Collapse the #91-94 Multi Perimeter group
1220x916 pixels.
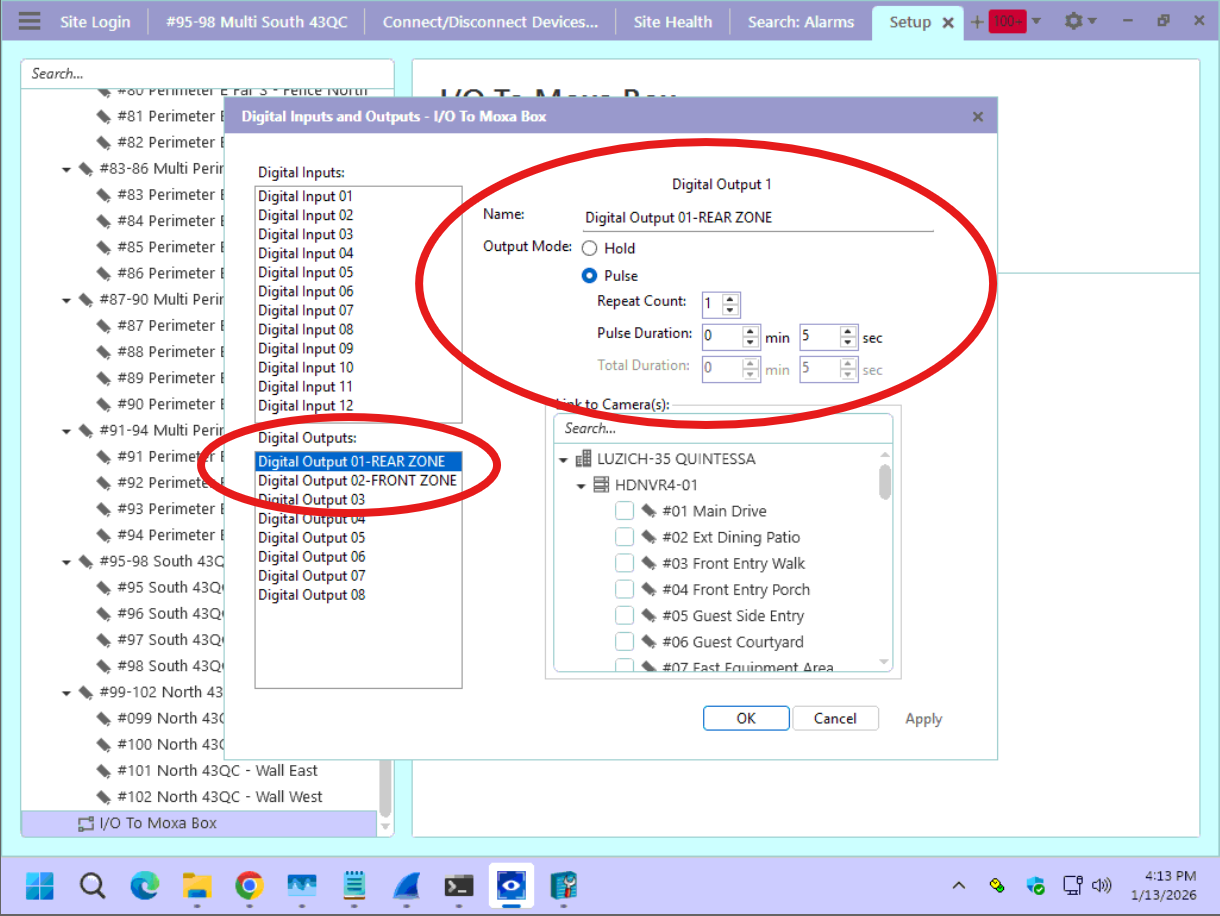tap(67, 431)
